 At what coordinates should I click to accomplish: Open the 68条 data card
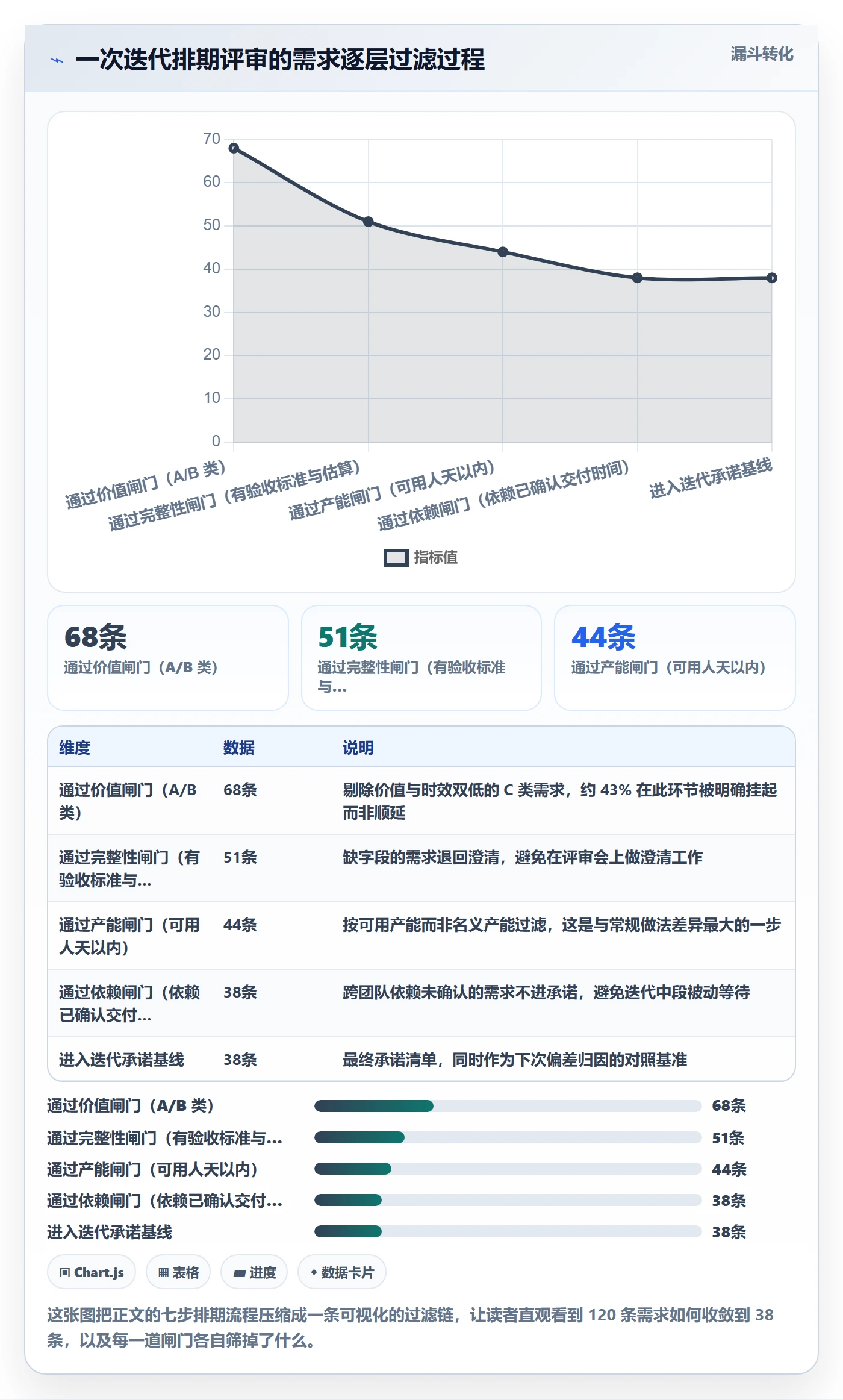click(x=168, y=658)
